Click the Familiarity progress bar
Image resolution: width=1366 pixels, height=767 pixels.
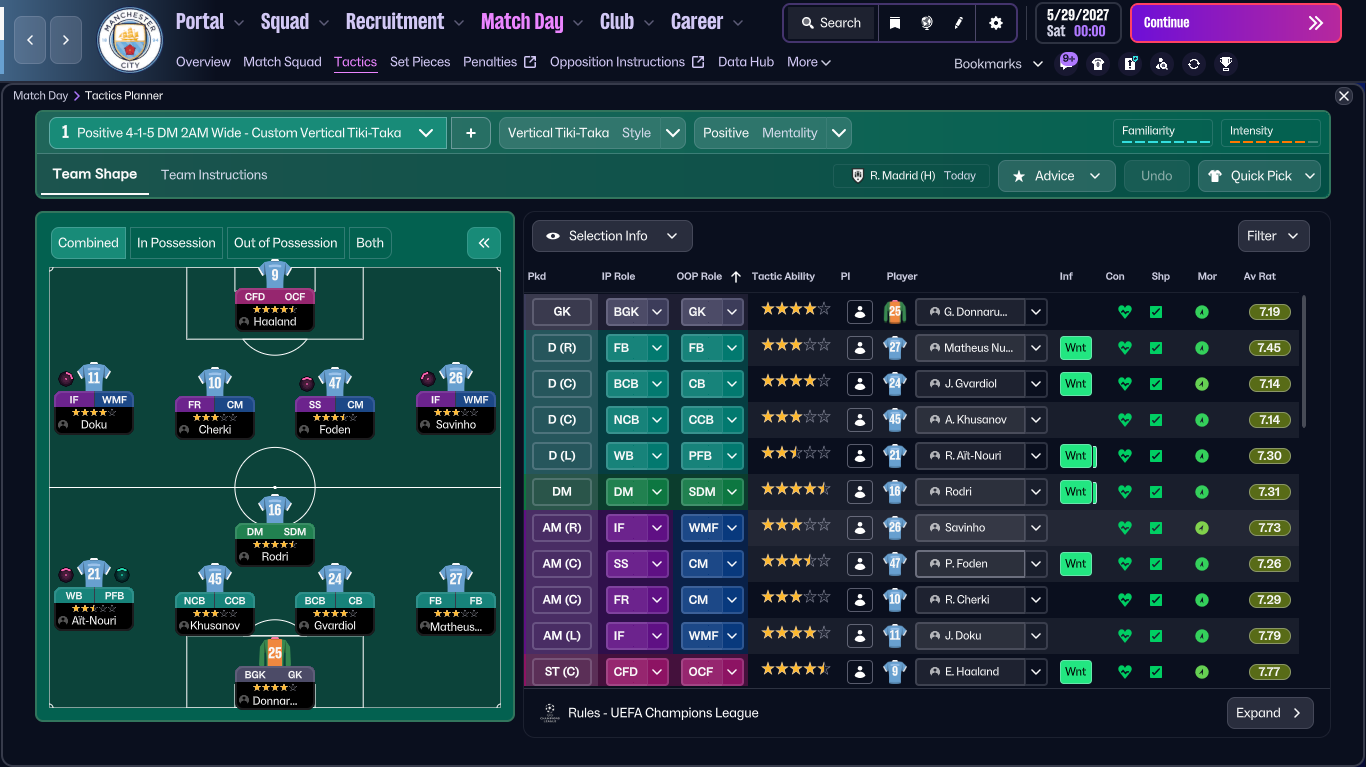(1162, 133)
